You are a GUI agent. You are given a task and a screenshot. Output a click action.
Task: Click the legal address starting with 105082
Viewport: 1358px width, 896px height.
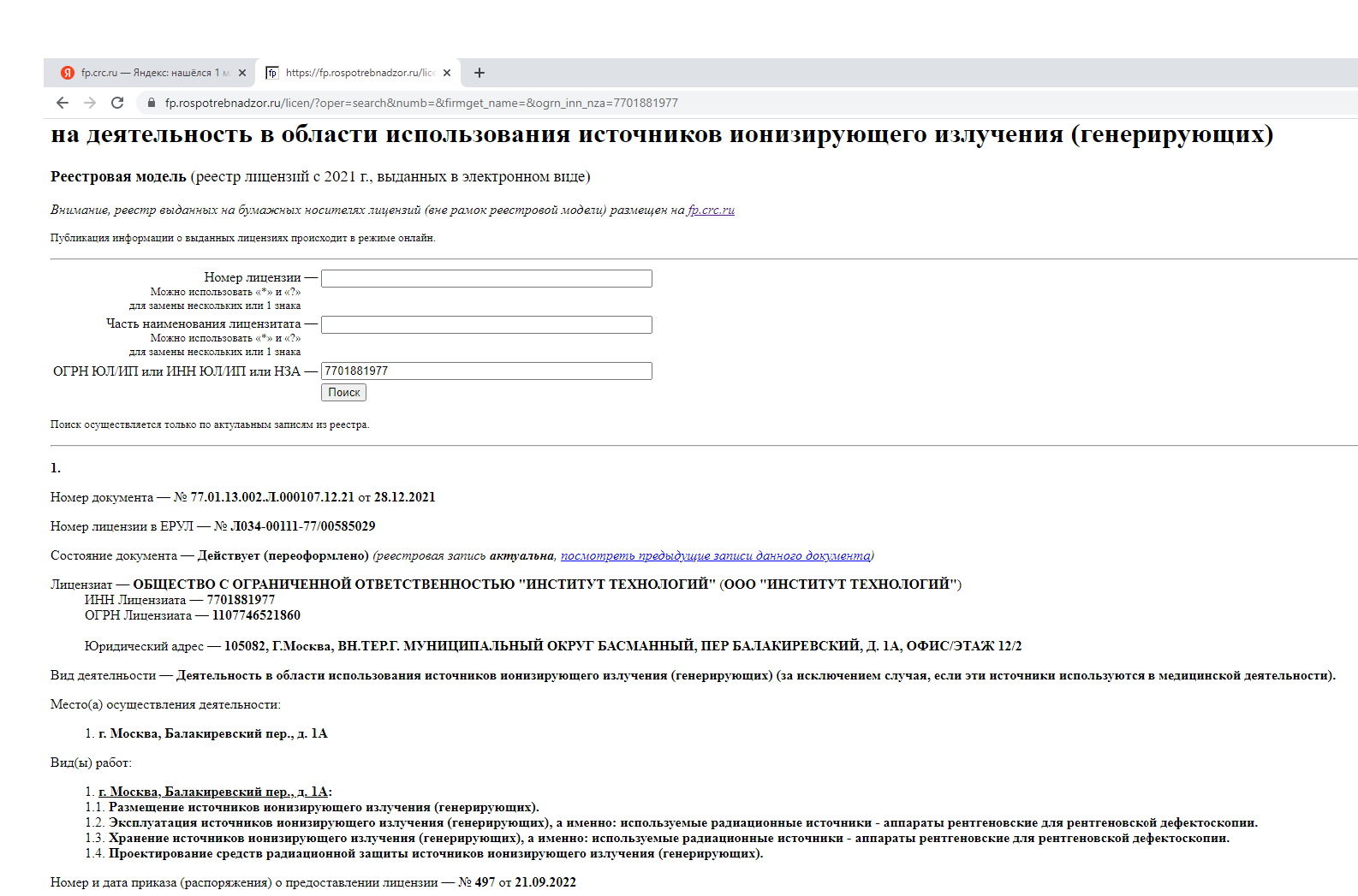coord(622,646)
